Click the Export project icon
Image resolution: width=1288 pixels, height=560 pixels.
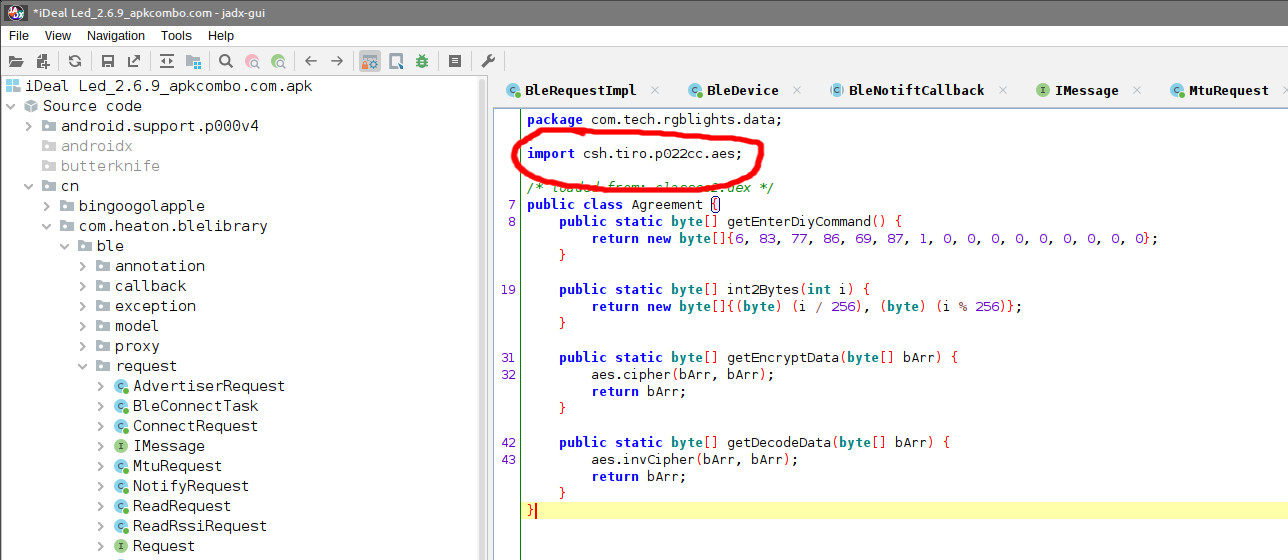pyautogui.click(x=134, y=61)
